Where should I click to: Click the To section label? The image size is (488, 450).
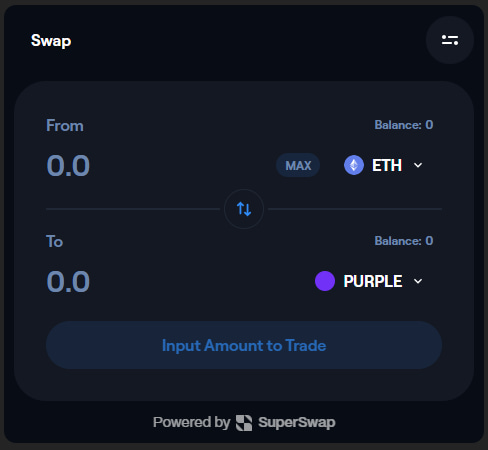(54, 241)
